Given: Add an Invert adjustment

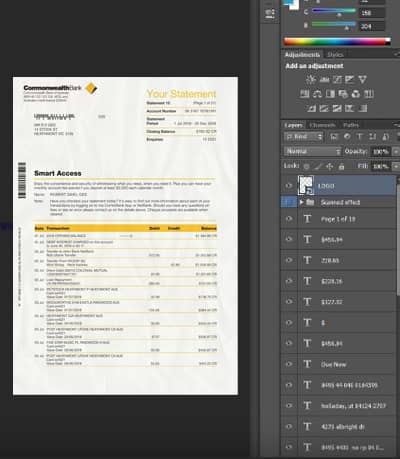Looking at the screenshot, I should (311, 108).
